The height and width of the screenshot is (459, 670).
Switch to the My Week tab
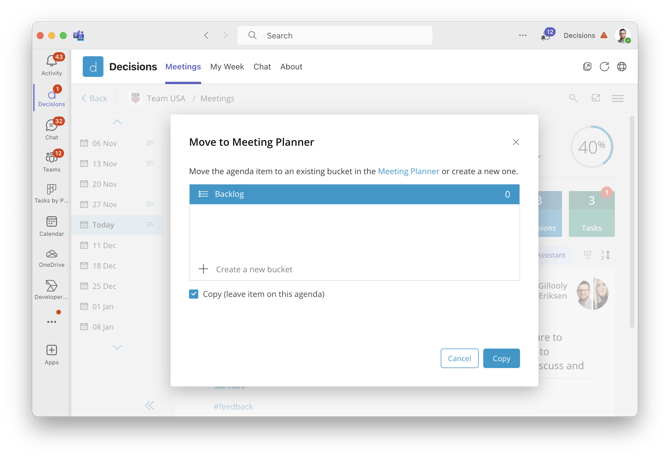click(x=227, y=67)
